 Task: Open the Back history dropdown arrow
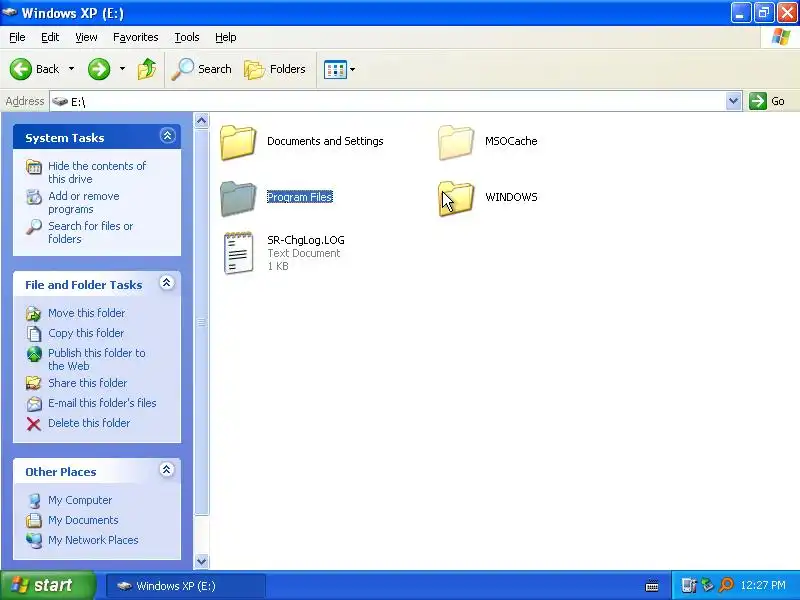tap(71, 68)
